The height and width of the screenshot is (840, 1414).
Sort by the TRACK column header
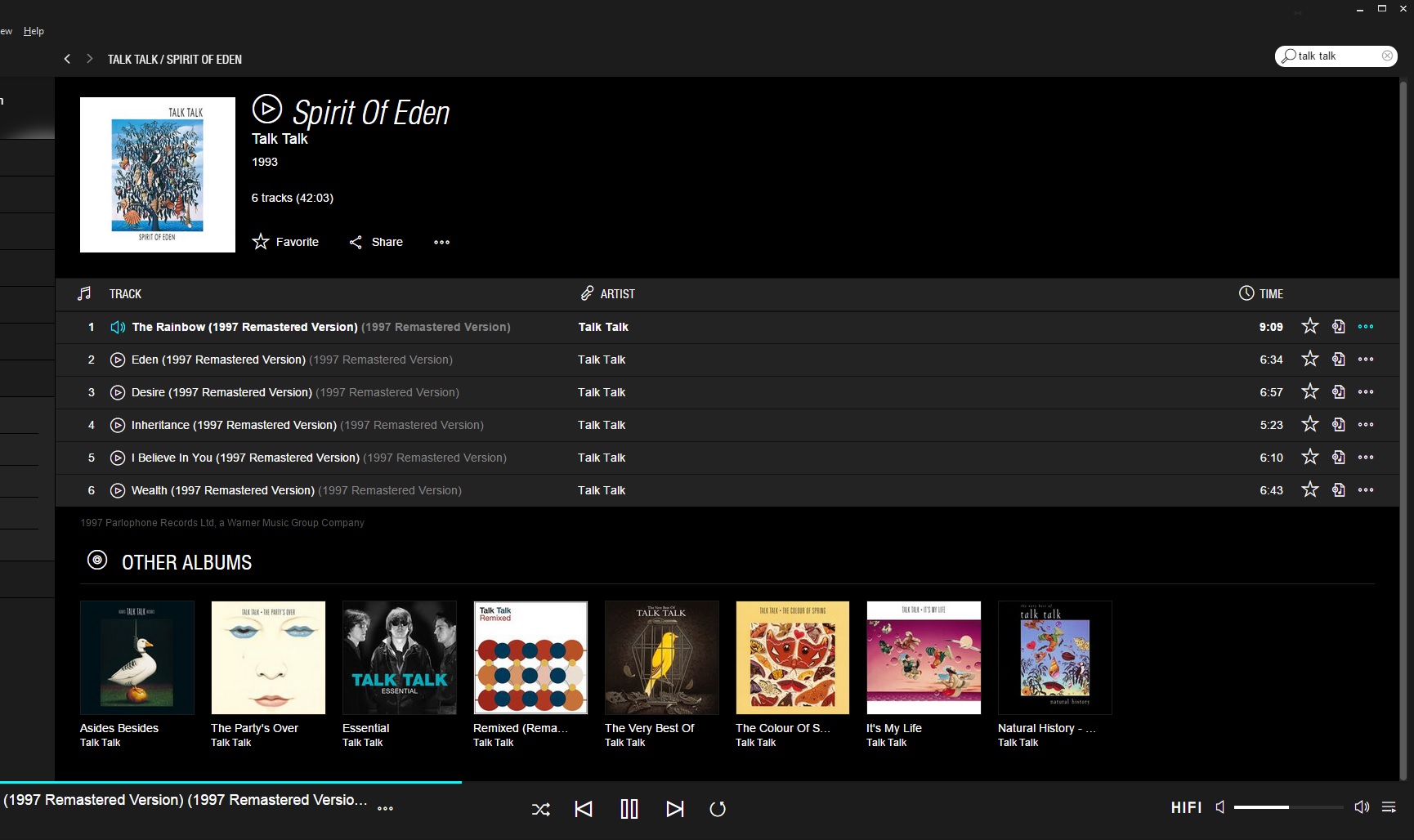click(x=125, y=294)
